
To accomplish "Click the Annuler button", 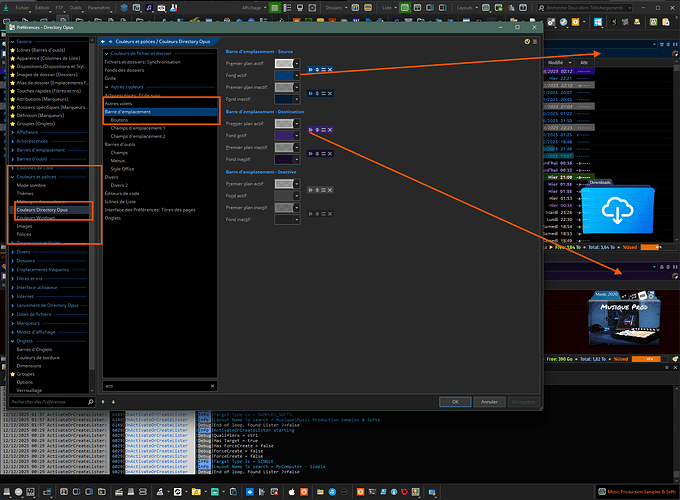I will [x=489, y=401].
